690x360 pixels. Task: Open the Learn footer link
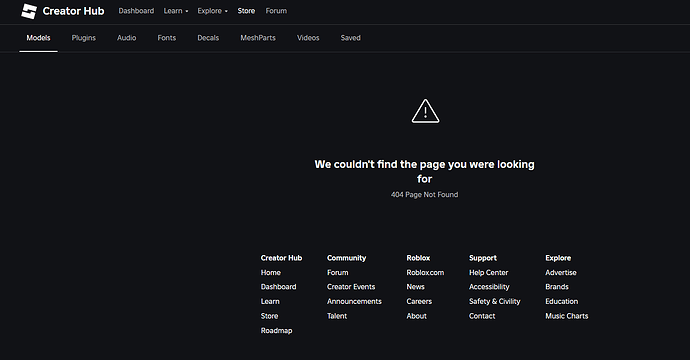[x=270, y=301]
